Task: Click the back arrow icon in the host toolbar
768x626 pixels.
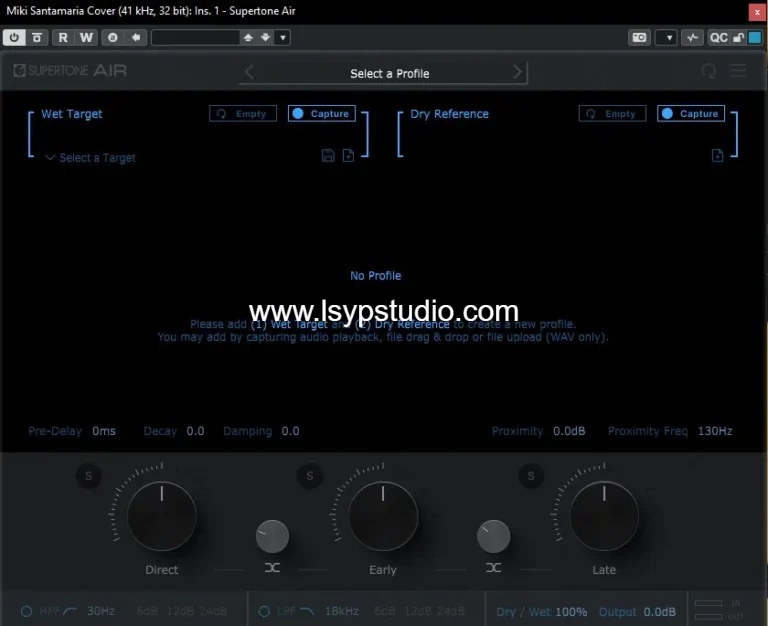Action: pos(136,37)
